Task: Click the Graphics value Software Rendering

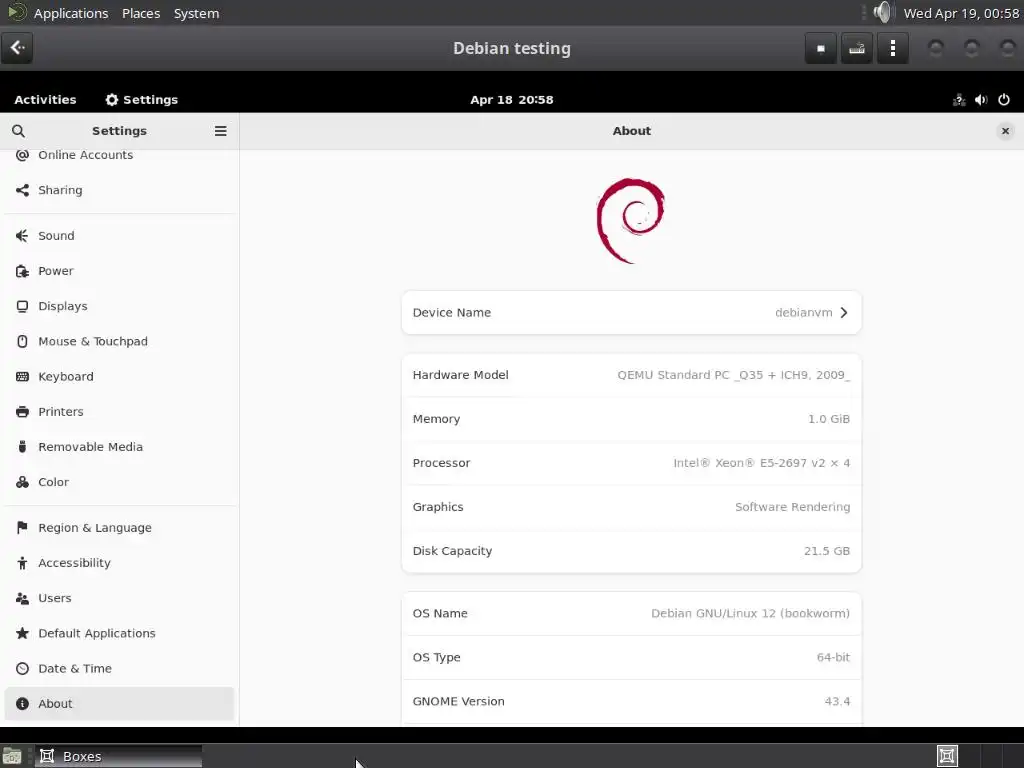Action: pyautogui.click(x=792, y=507)
